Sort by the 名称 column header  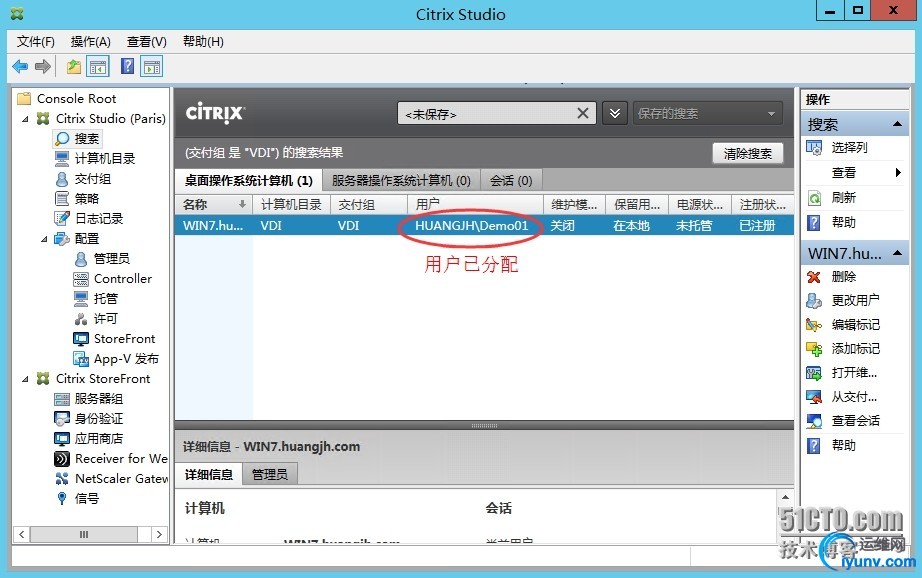(x=213, y=205)
